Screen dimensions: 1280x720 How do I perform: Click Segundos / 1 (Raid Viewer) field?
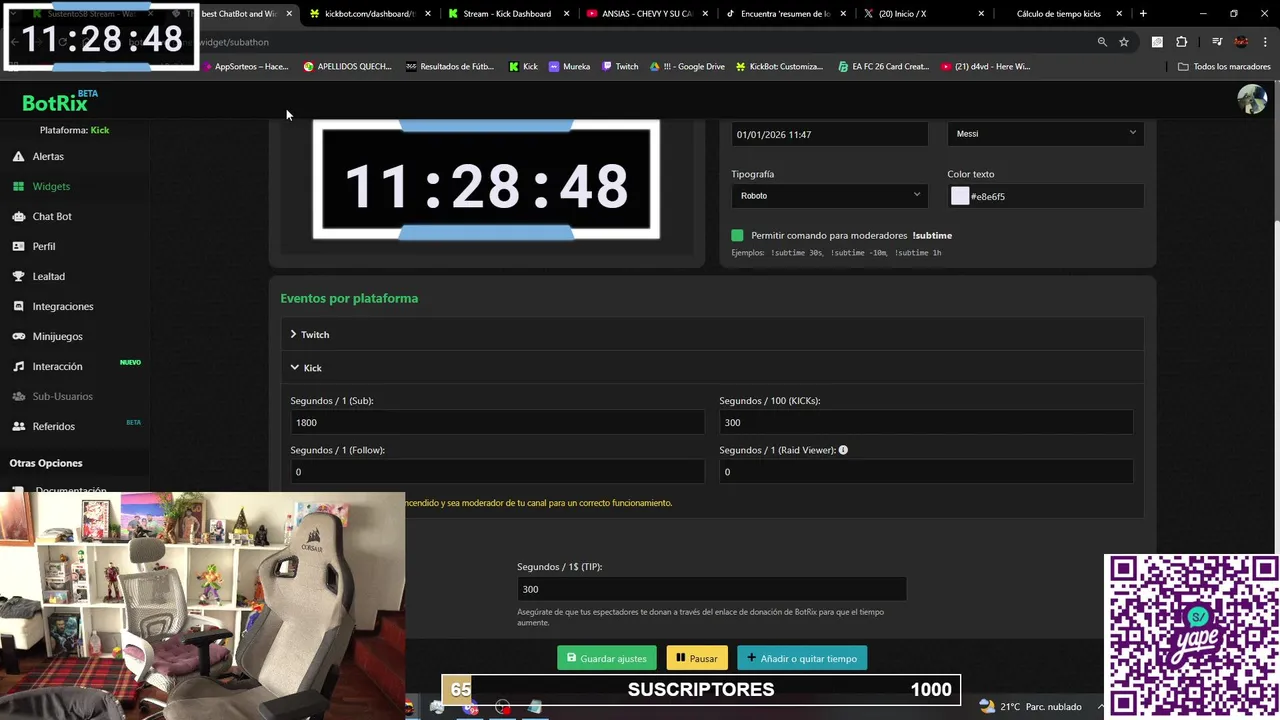click(x=926, y=472)
